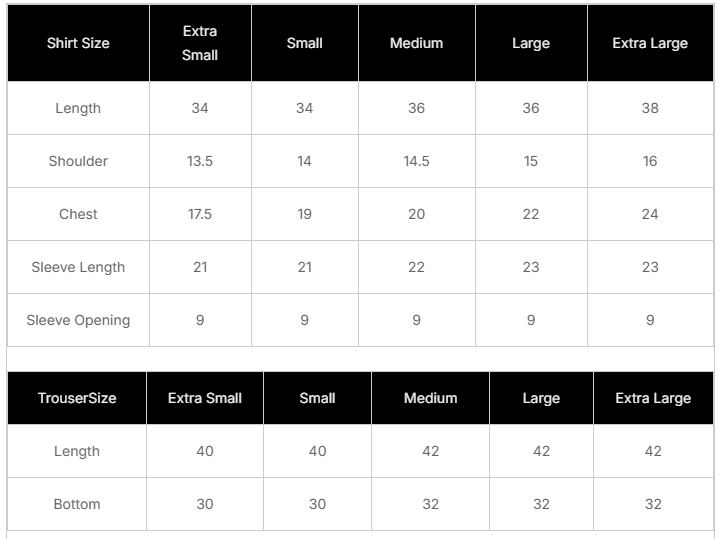This screenshot has height=539, width=722.
Task: Select the Length row label in trouser table
Action: coord(77,451)
